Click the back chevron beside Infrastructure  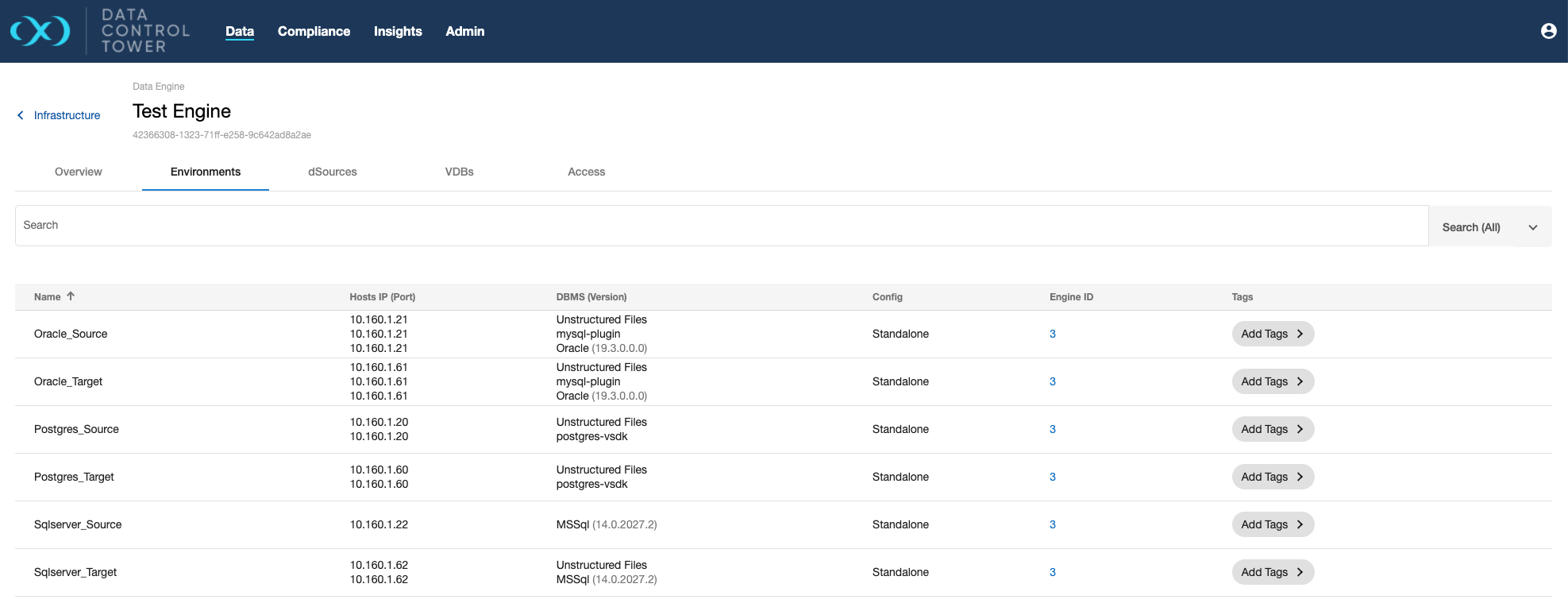coord(21,115)
